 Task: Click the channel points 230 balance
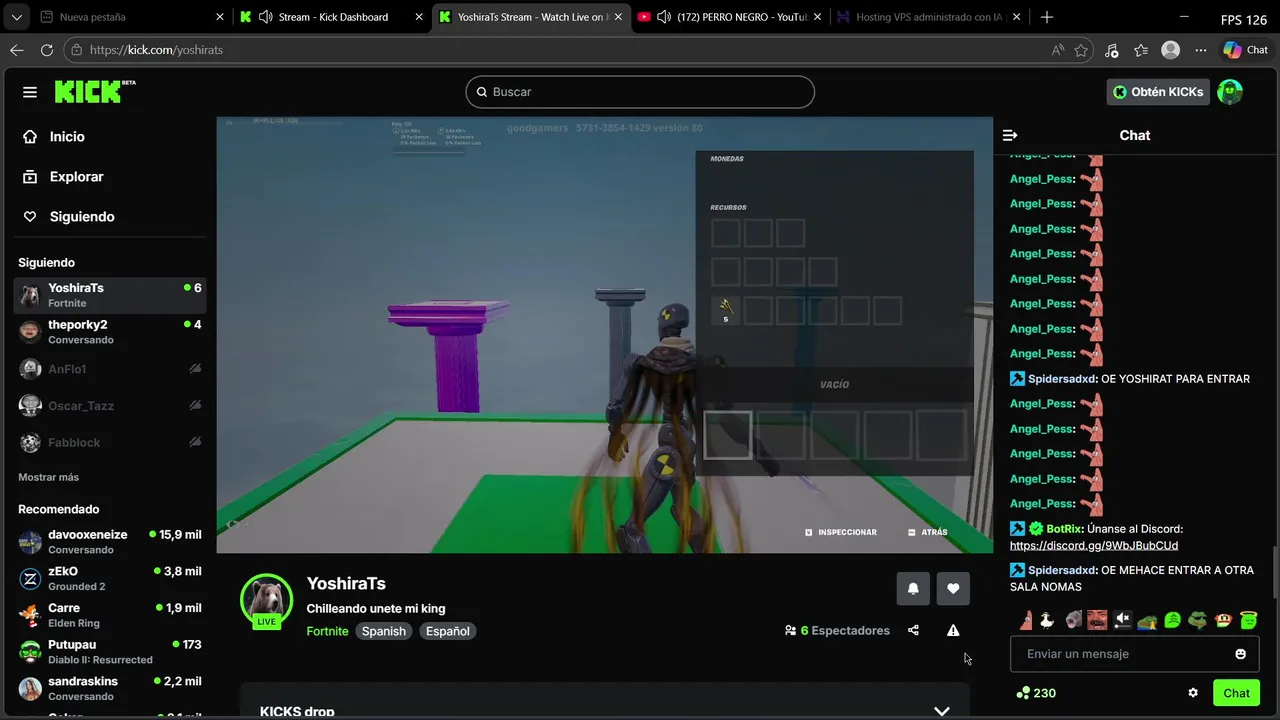click(x=1036, y=693)
